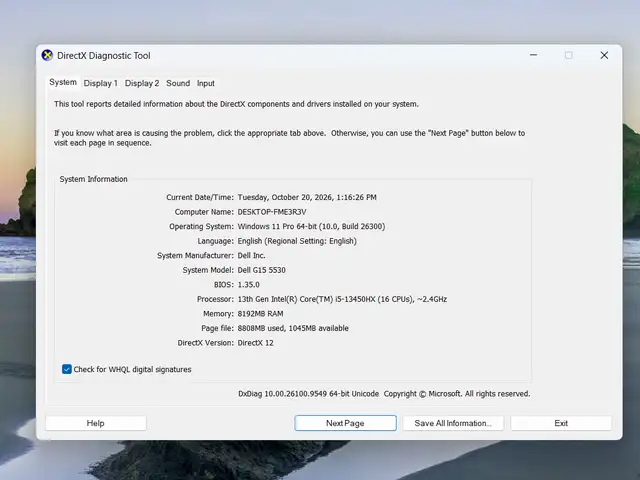
Task: Open the Display 2 tab
Action: click(142, 83)
